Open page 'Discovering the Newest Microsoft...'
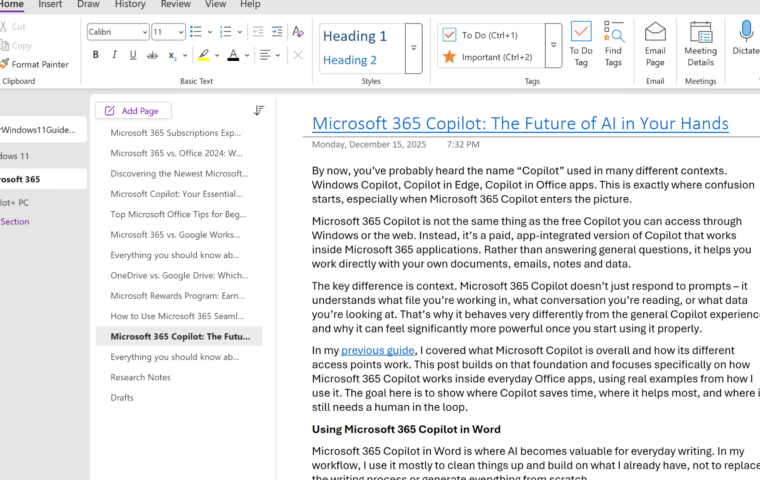 click(x=179, y=174)
